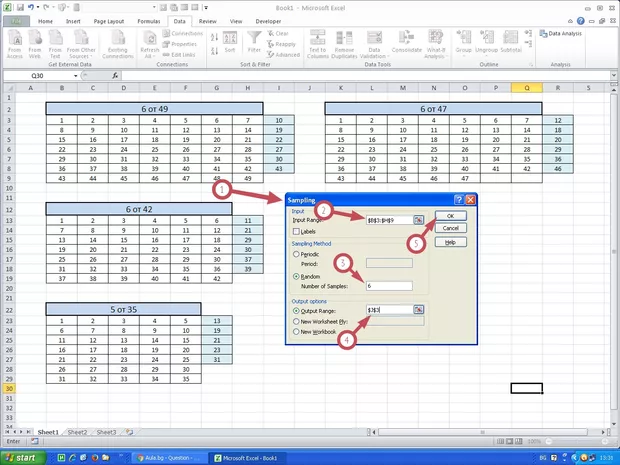
Task: Click the Input Range text field
Action: tap(389, 220)
